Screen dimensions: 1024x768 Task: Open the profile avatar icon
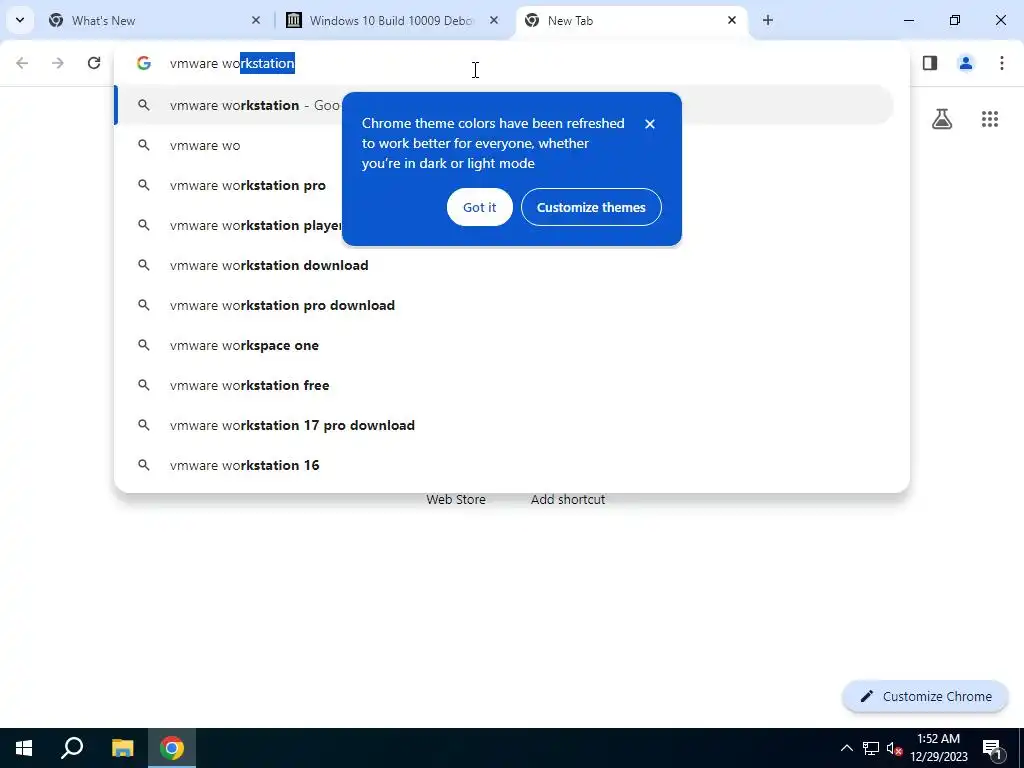tap(965, 63)
